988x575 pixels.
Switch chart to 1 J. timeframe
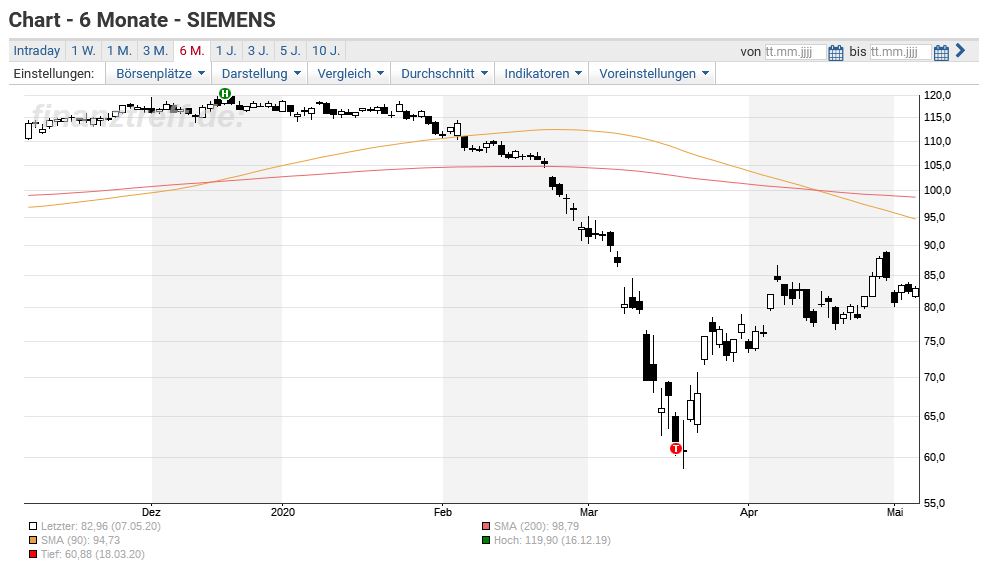226,50
